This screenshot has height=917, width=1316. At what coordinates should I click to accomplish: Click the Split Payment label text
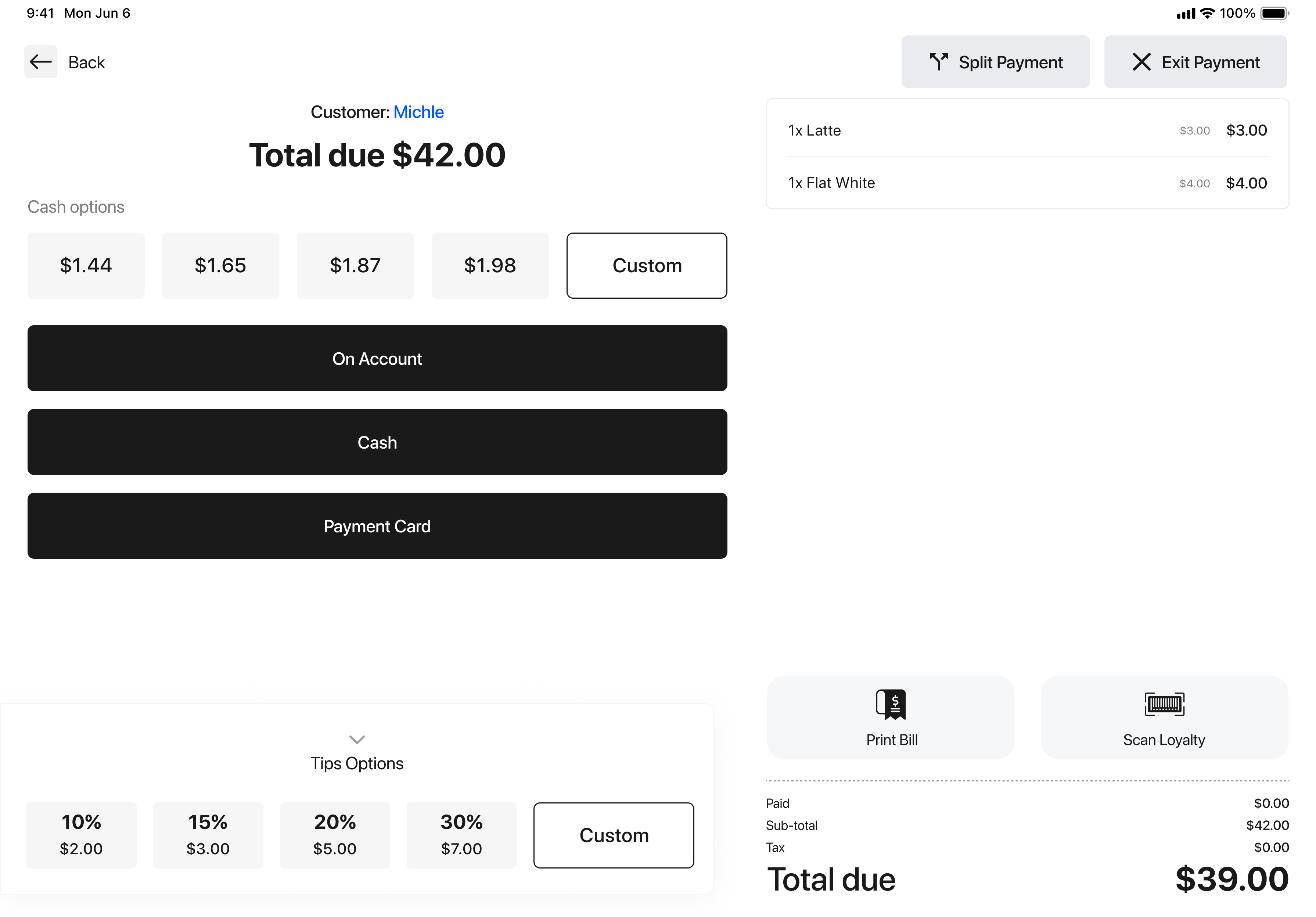click(1010, 62)
